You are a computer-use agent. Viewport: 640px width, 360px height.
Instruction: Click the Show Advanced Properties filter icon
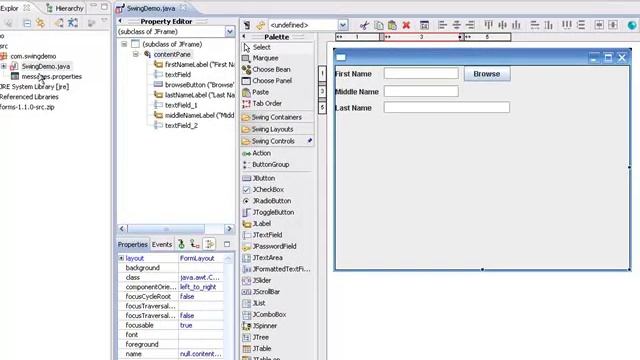tap(209, 244)
